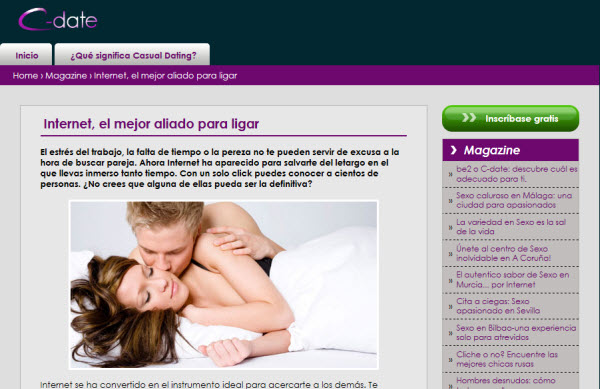The width and height of the screenshot is (600, 389).
Task: Open the ¿Qué significa Casual Dating? tab
Action: click(132, 55)
